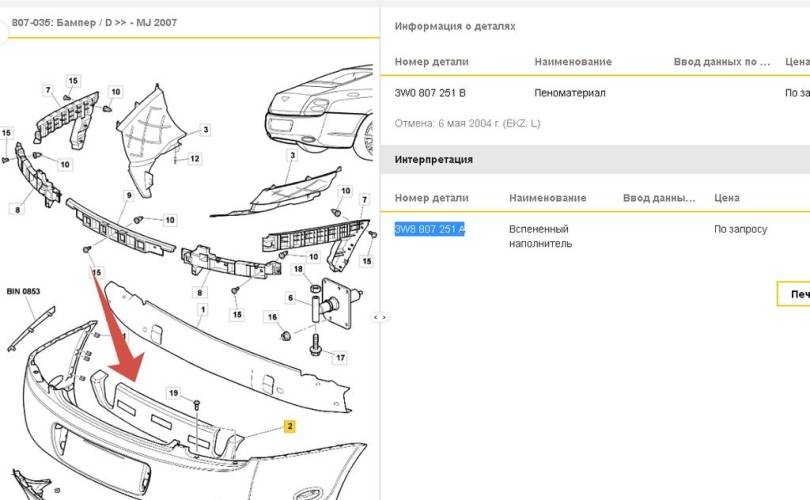Open the BIN 0853 label on the diagram
The image size is (810, 500).
click(x=23, y=291)
